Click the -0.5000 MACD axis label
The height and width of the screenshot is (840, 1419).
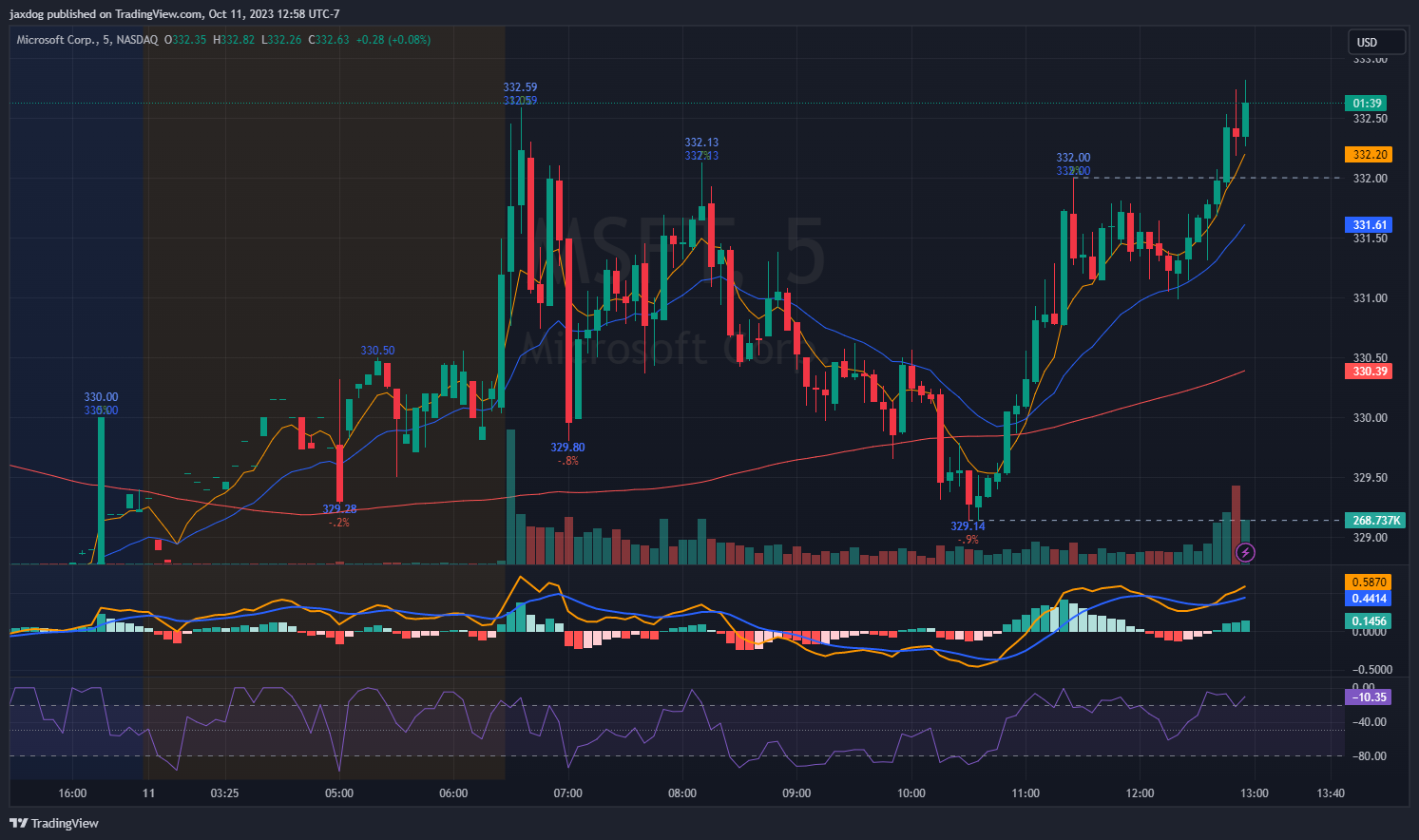[x=1371, y=670]
